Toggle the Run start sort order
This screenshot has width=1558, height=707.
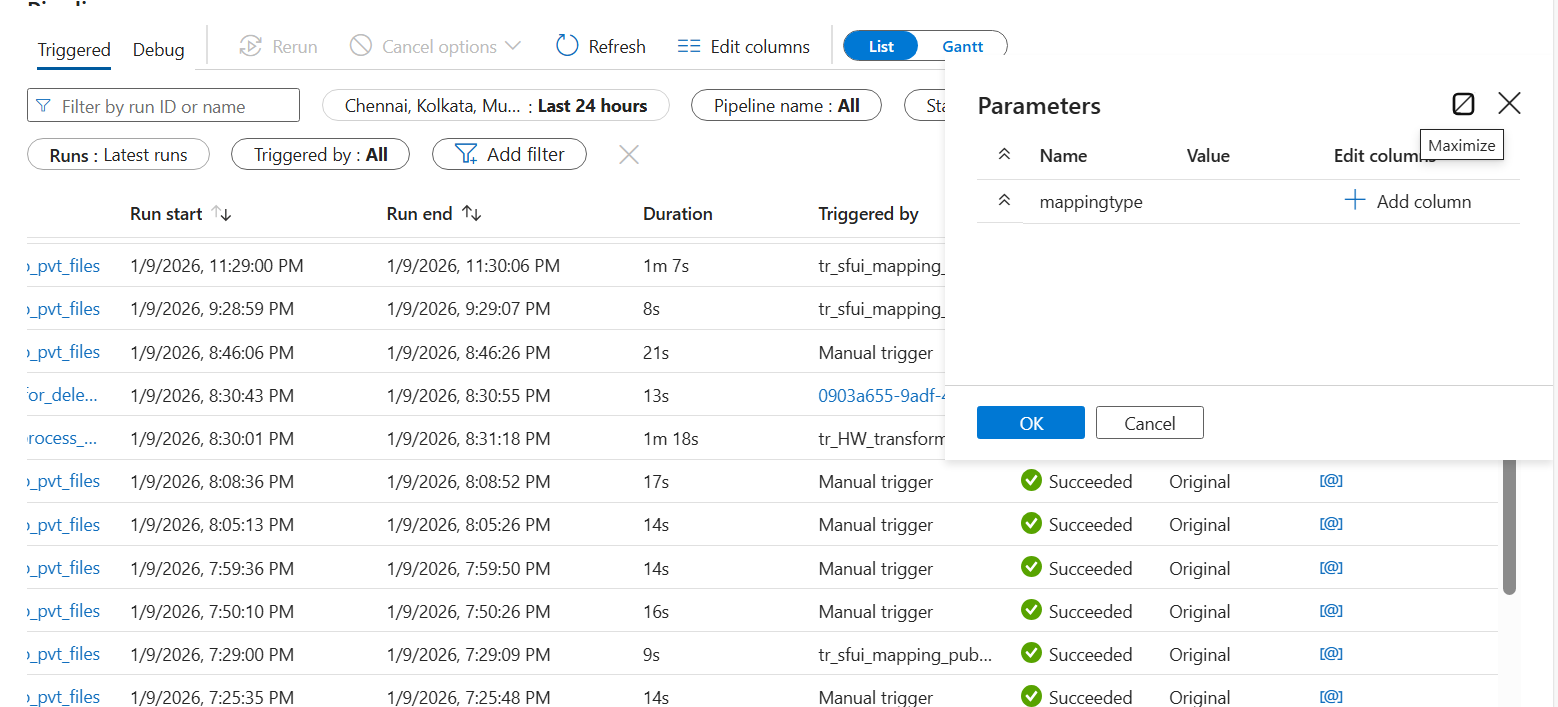222,213
